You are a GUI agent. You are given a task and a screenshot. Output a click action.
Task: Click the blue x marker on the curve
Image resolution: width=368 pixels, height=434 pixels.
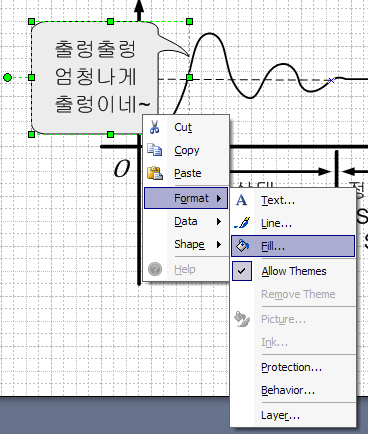point(331,80)
